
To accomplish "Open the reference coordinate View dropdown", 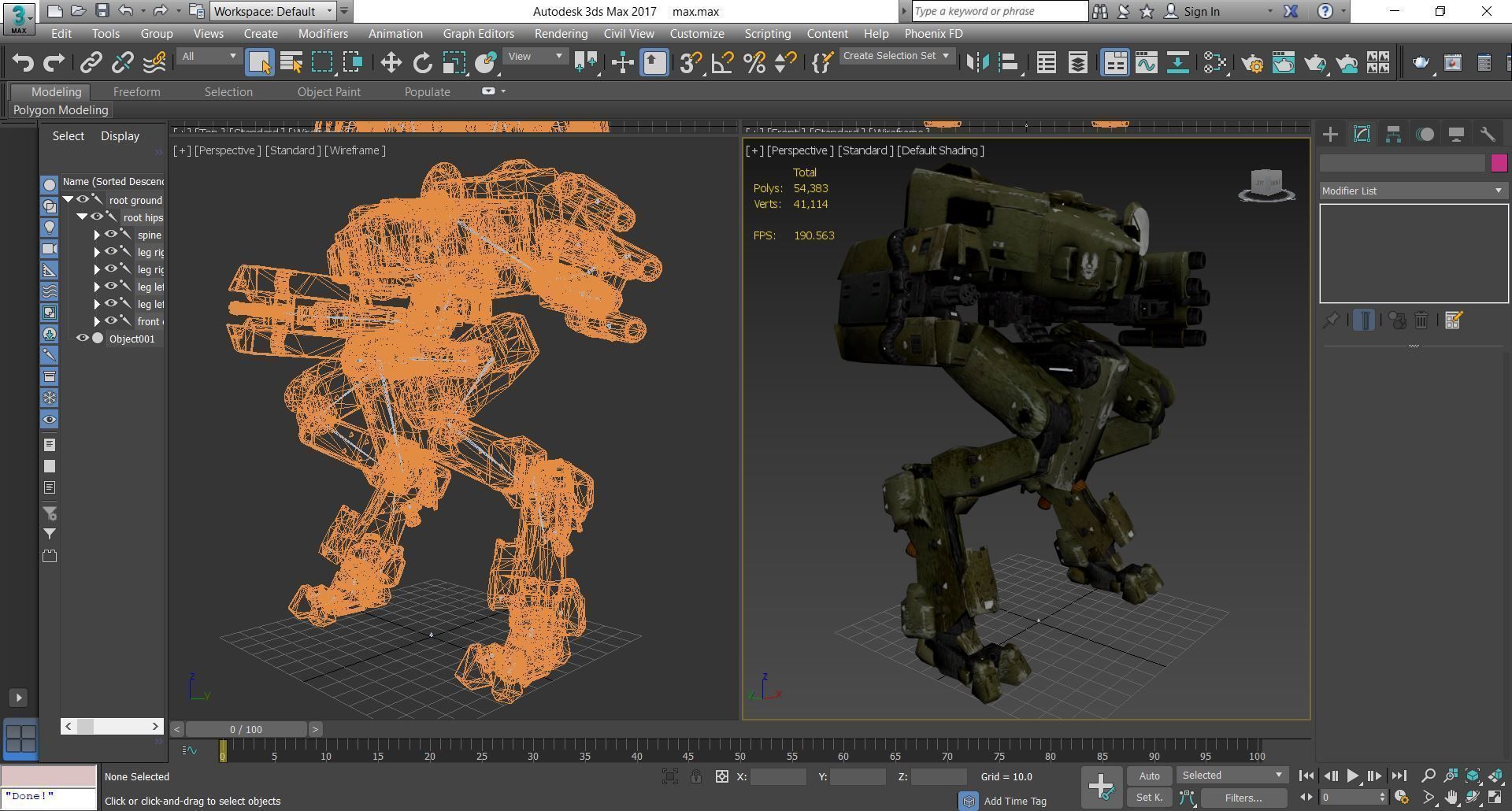I will click(535, 57).
